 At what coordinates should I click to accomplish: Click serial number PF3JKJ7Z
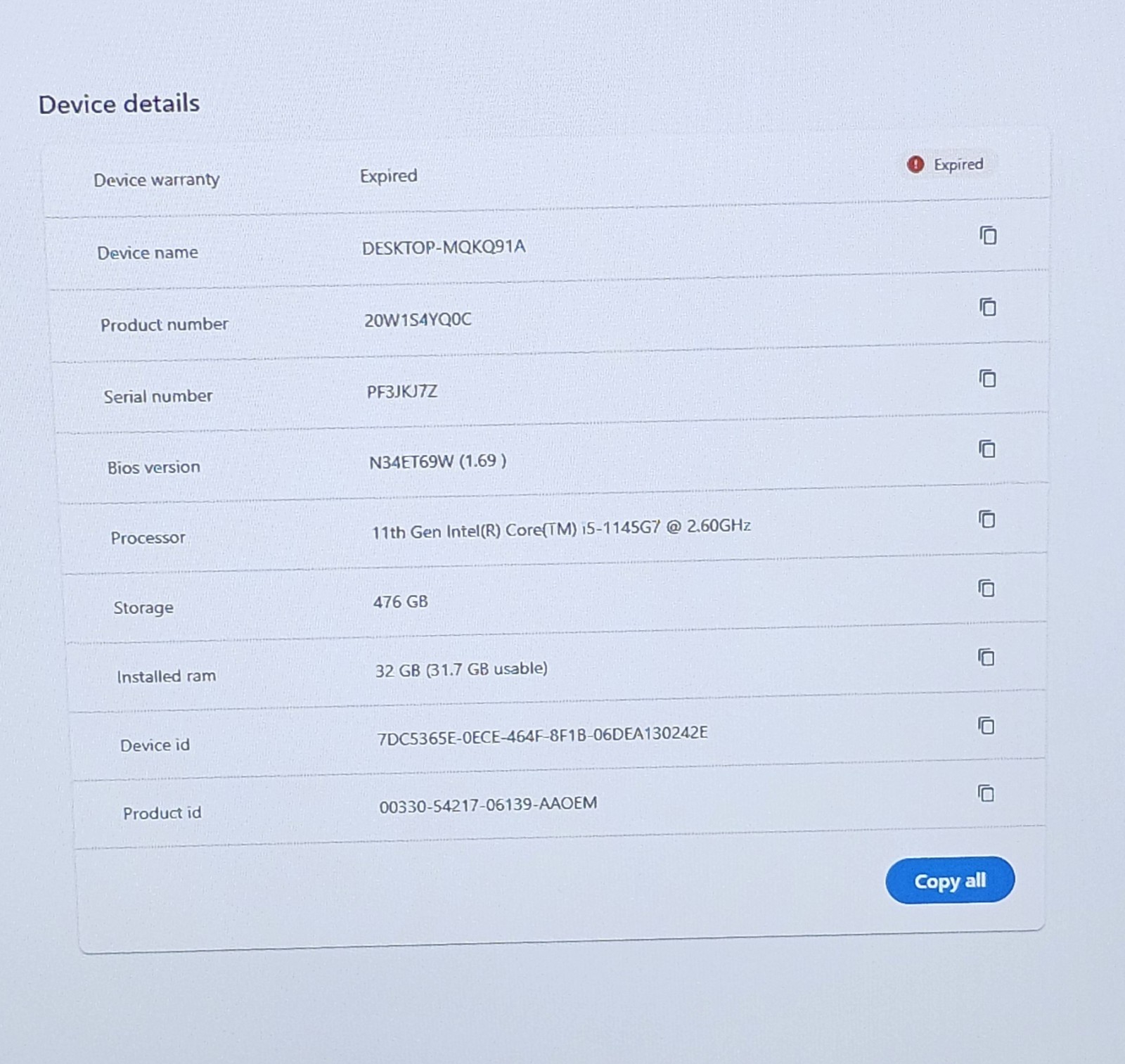[401, 392]
